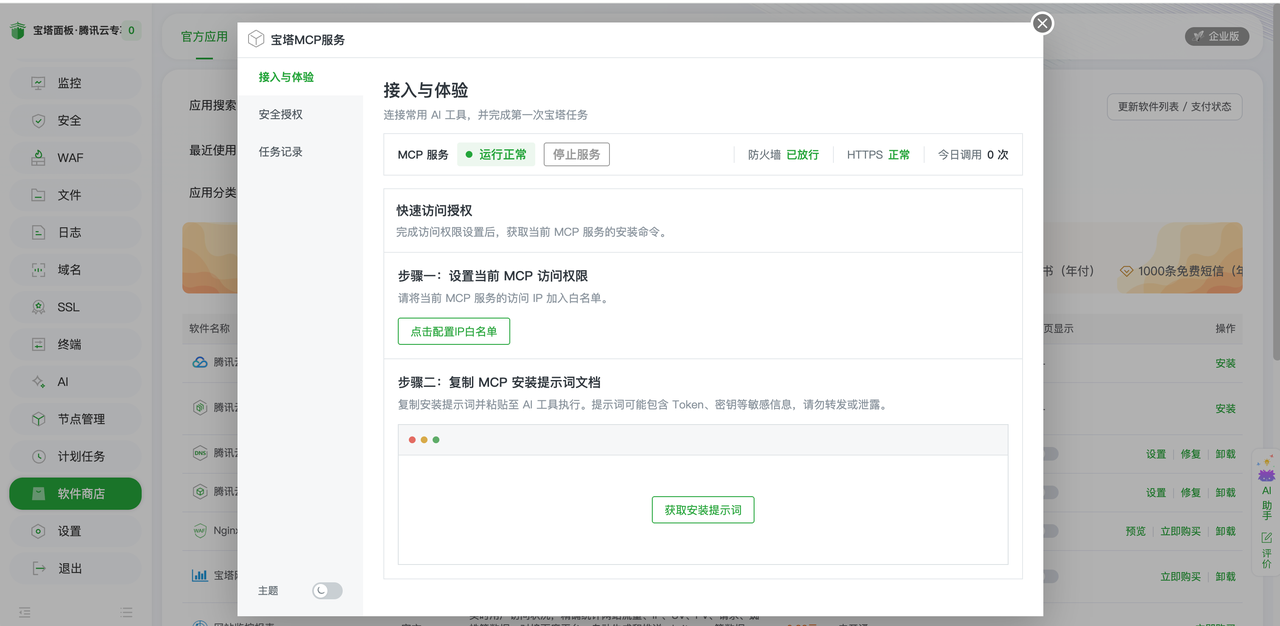Click the DNS icon in the software list
This screenshot has width=1280, height=626.
[200, 453]
